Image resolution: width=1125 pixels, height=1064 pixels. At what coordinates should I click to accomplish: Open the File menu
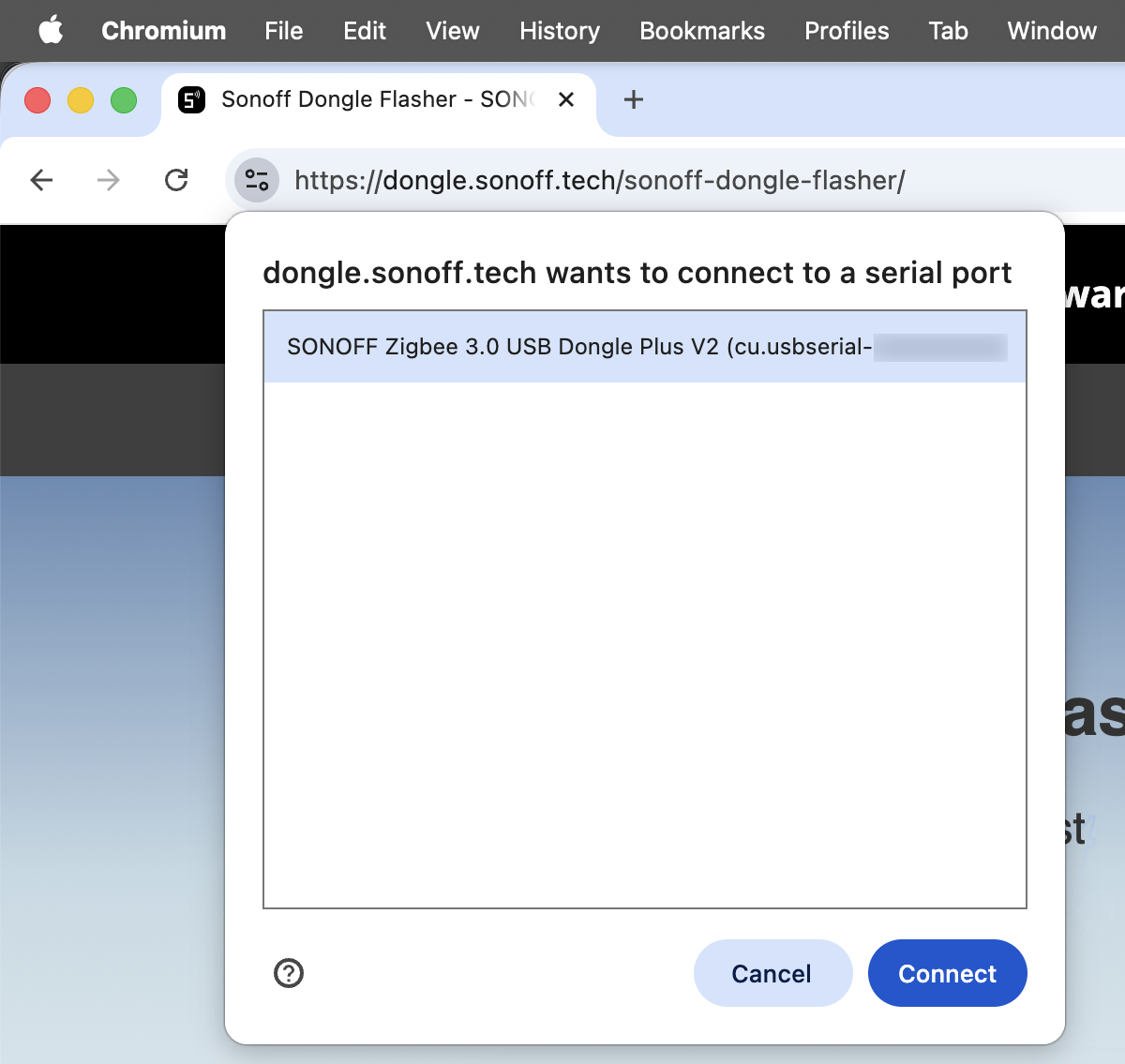pos(283,31)
